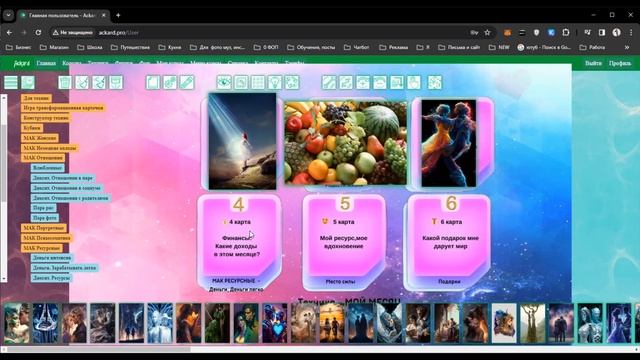Go back with the browser back arrow

(9, 32)
